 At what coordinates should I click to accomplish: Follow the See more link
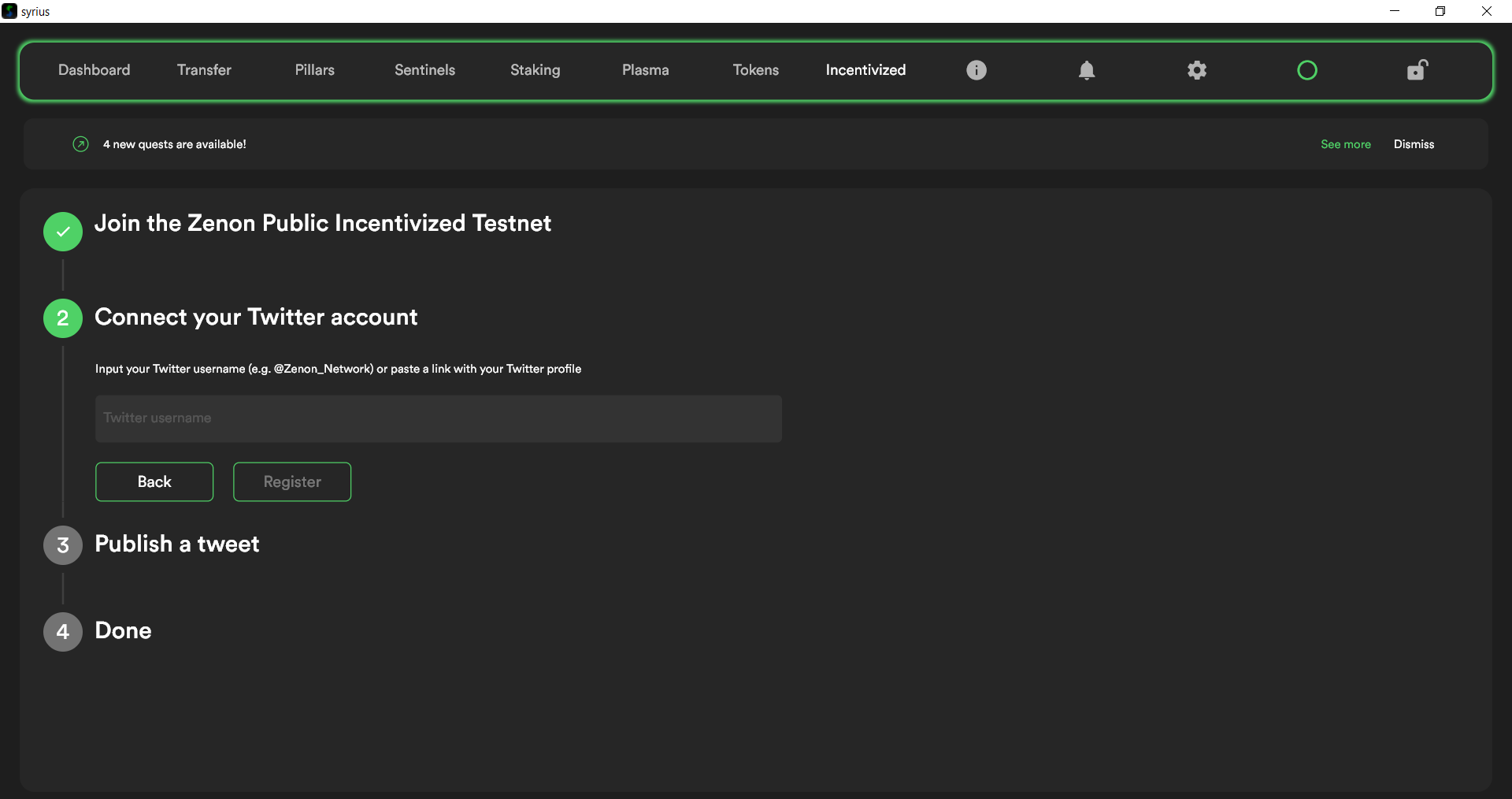(1345, 144)
